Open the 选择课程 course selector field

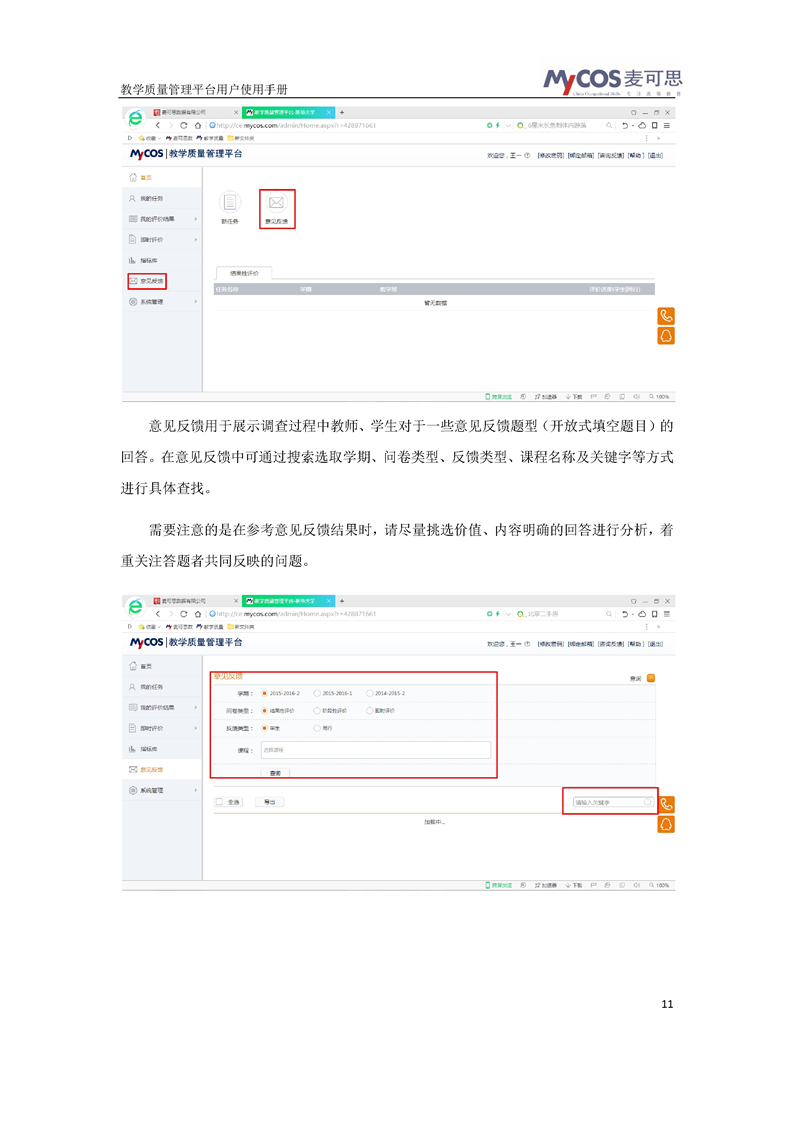point(376,750)
